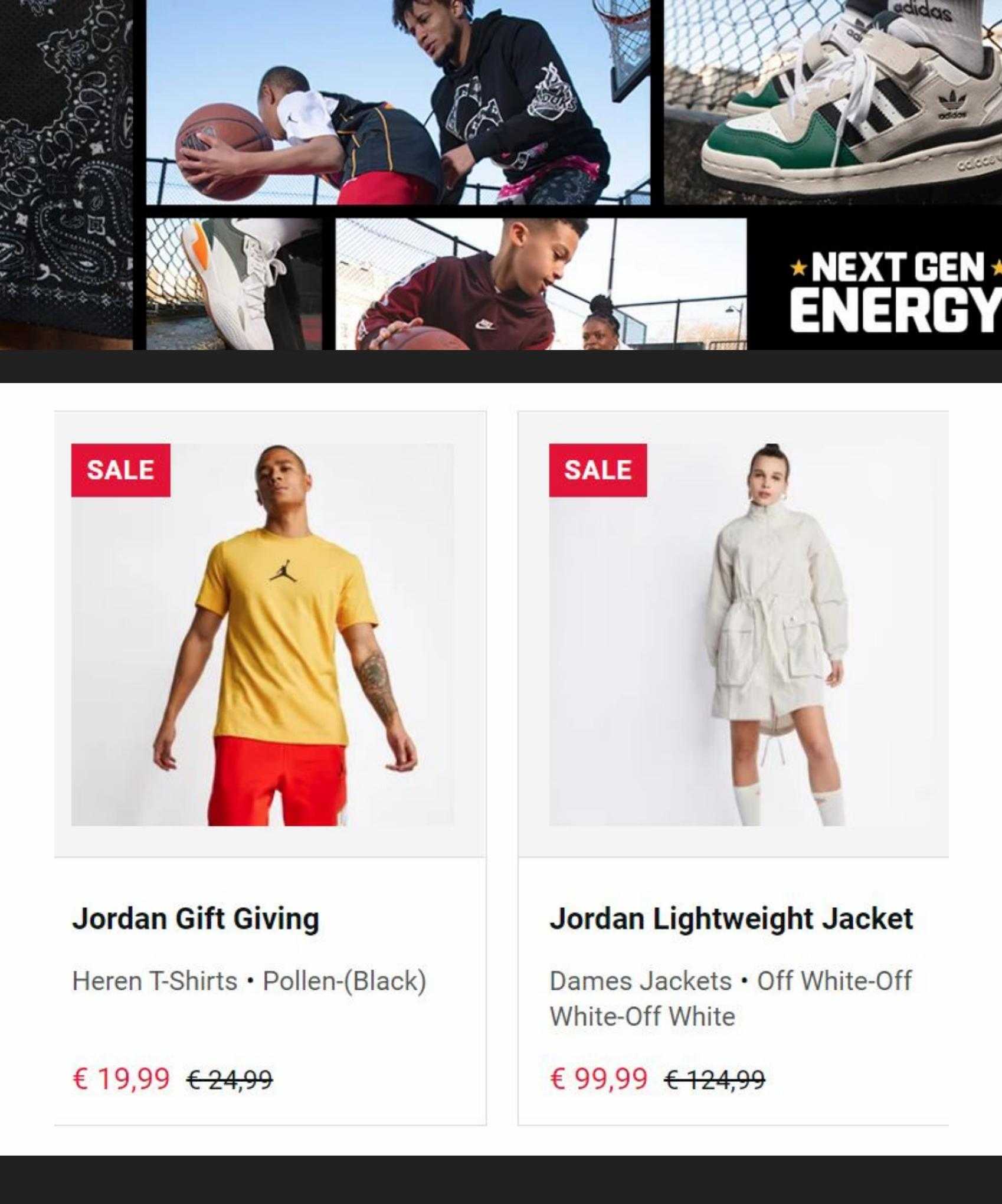Click the adidas green sneaker banner image
Screen dimensions: 1002x1204
[x=833, y=102]
